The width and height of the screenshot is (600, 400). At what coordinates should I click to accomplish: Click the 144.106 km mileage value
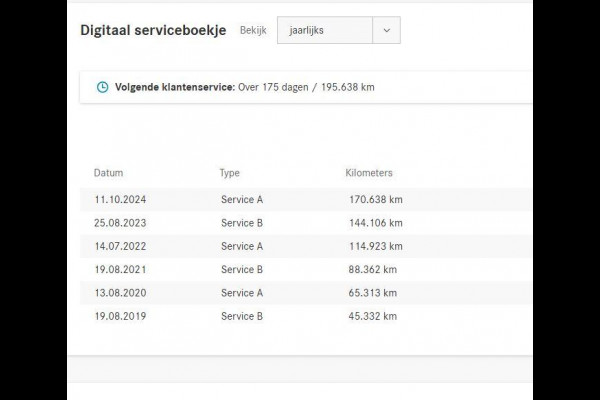[374, 223]
